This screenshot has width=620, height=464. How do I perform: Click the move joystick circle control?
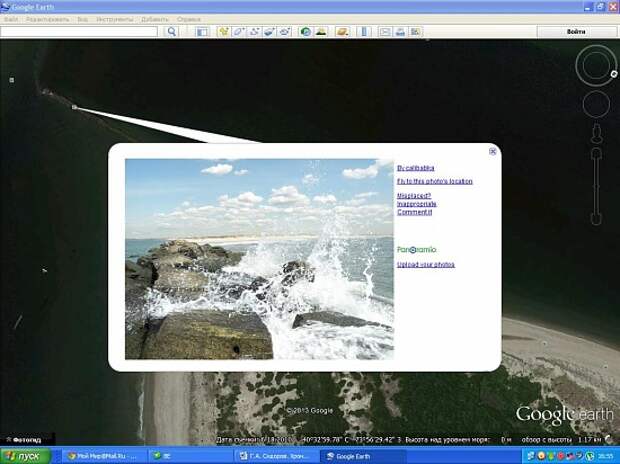point(596,104)
